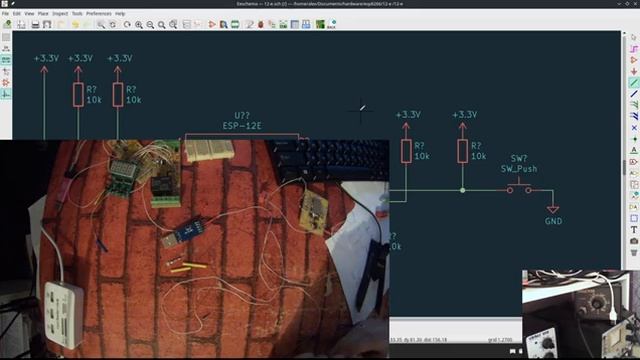Screen dimensions: 640x360
Task: Select the Place Junction tool
Action: coord(634,139)
